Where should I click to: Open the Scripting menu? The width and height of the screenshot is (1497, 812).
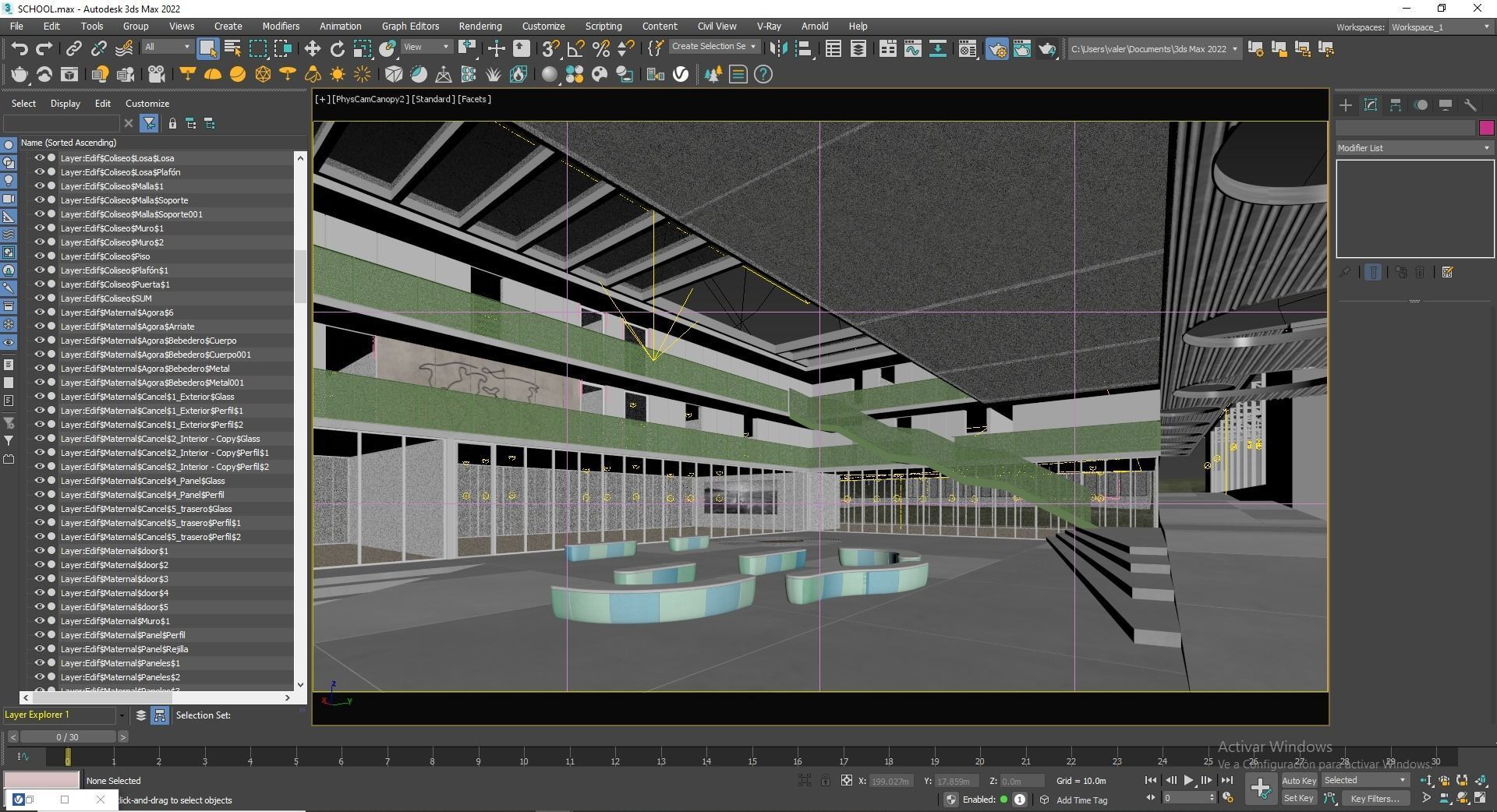coord(603,26)
